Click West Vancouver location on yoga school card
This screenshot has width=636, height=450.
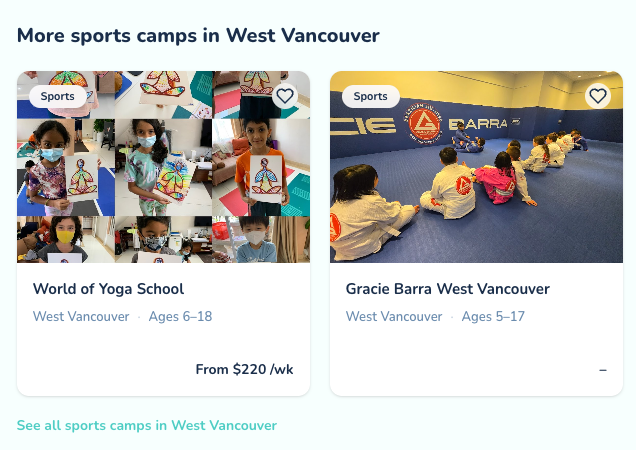[x=81, y=316]
